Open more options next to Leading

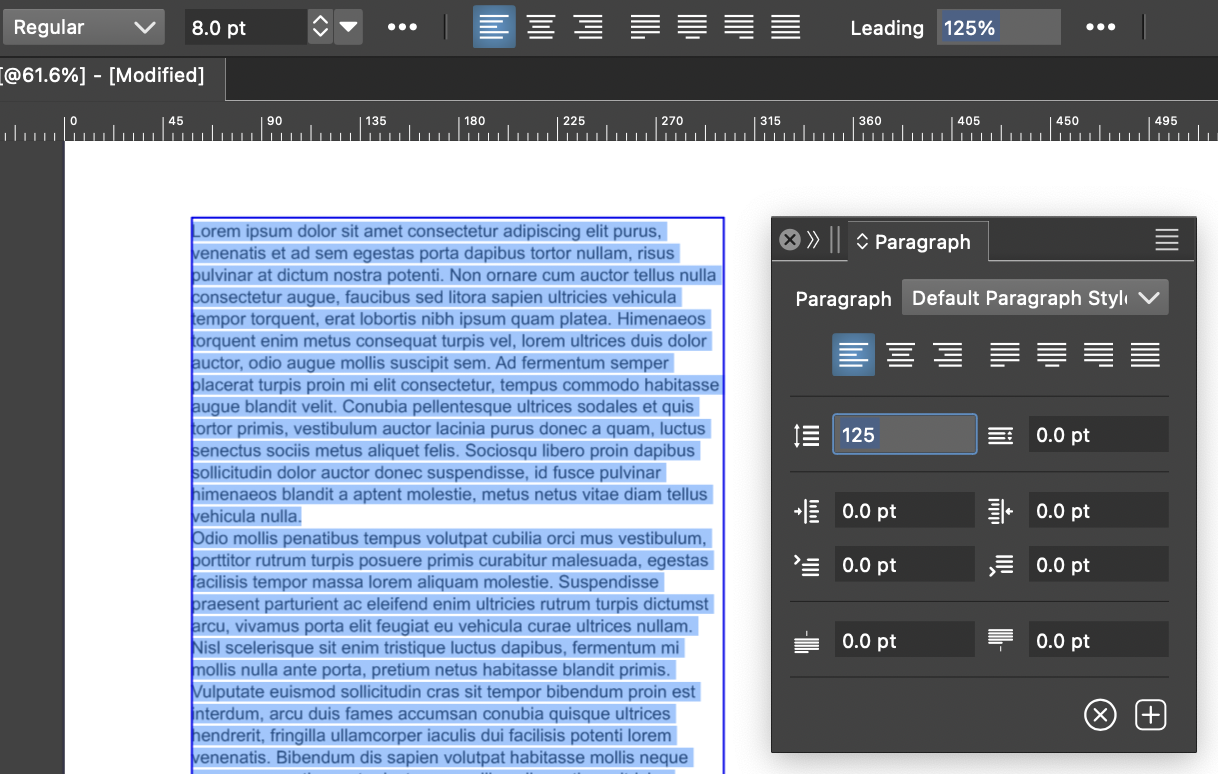tap(1100, 27)
